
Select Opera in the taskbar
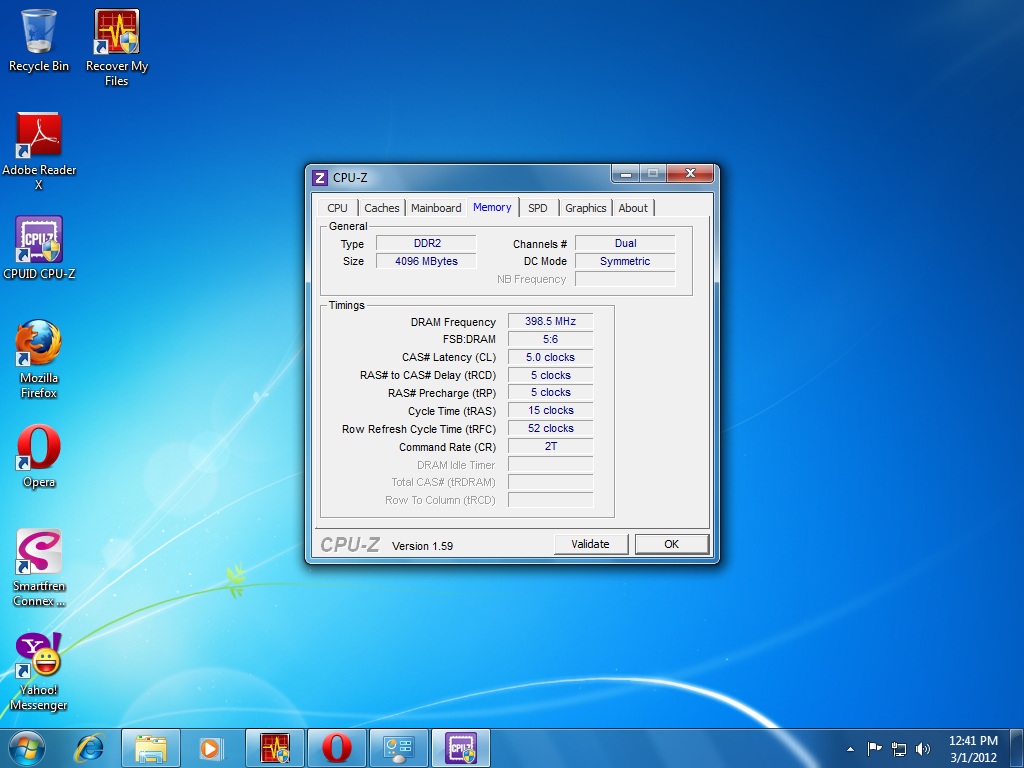[x=337, y=747]
